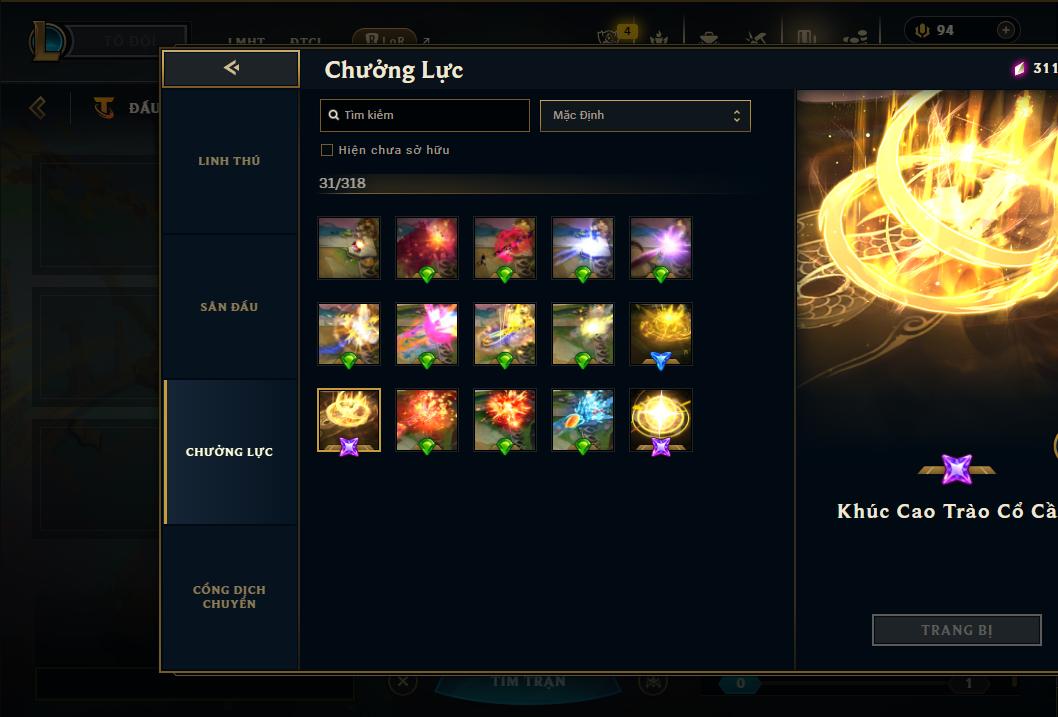The image size is (1058, 717).
Task: Click the back arrow in the panel header
Action: click(231, 67)
